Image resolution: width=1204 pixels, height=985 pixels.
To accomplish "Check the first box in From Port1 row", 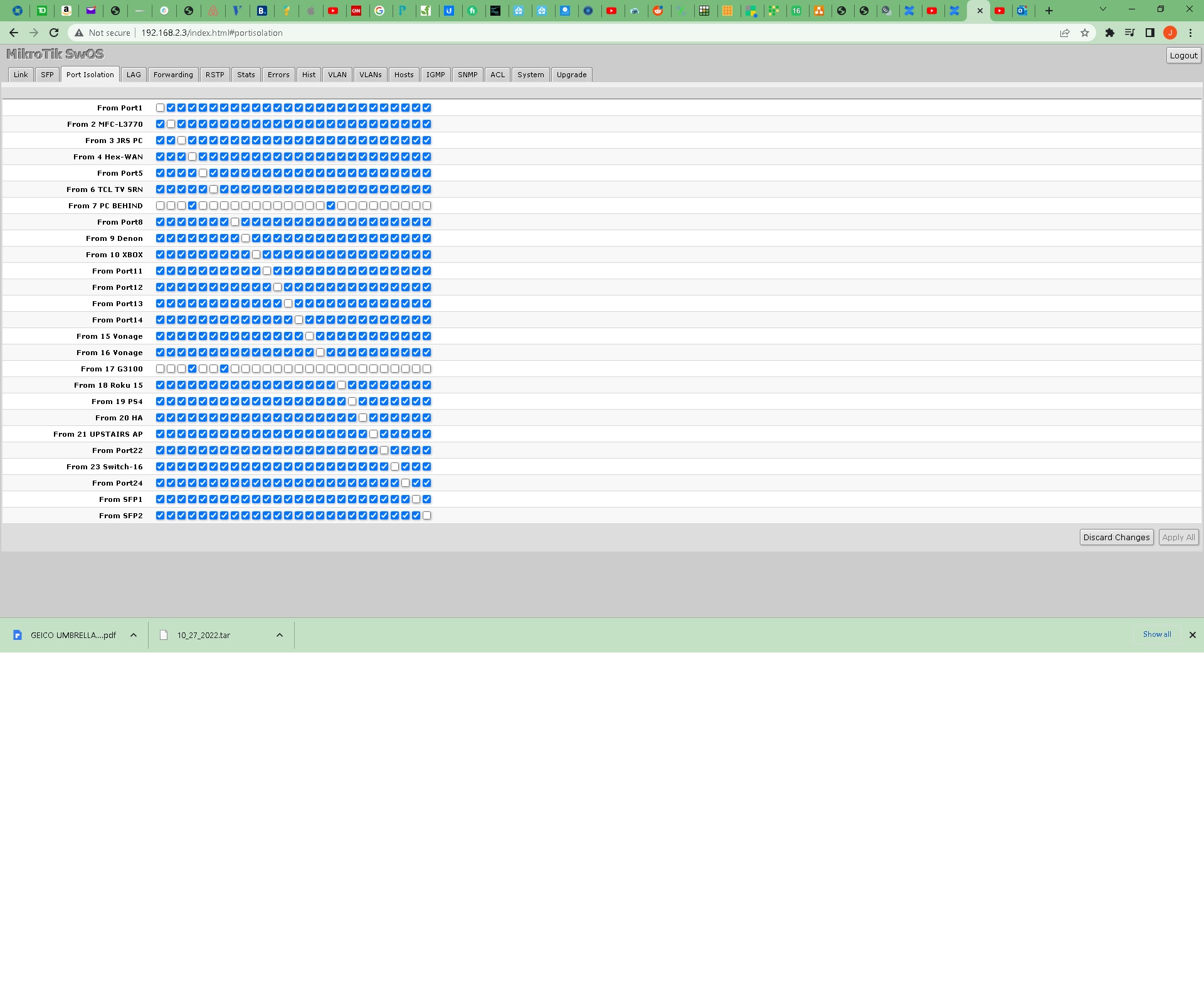I will 160,108.
